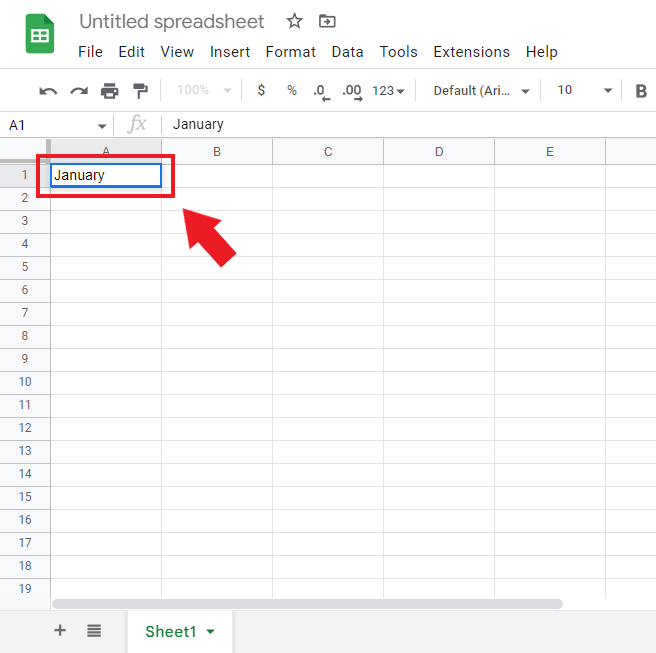Viewport: 656px width, 653px height.
Task: Open the zoom 100% dropdown
Action: tap(203, 91)
